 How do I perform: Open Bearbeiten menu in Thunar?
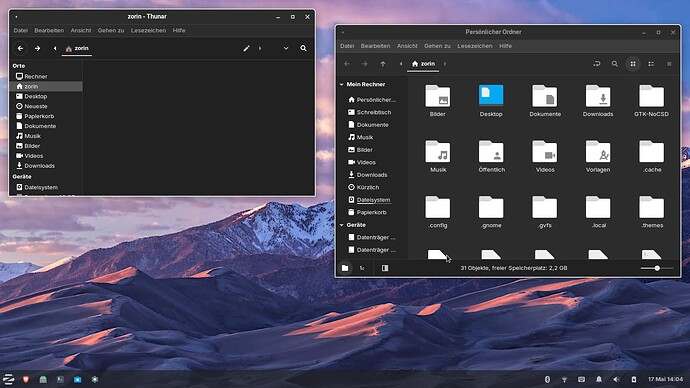coord(49,30)
